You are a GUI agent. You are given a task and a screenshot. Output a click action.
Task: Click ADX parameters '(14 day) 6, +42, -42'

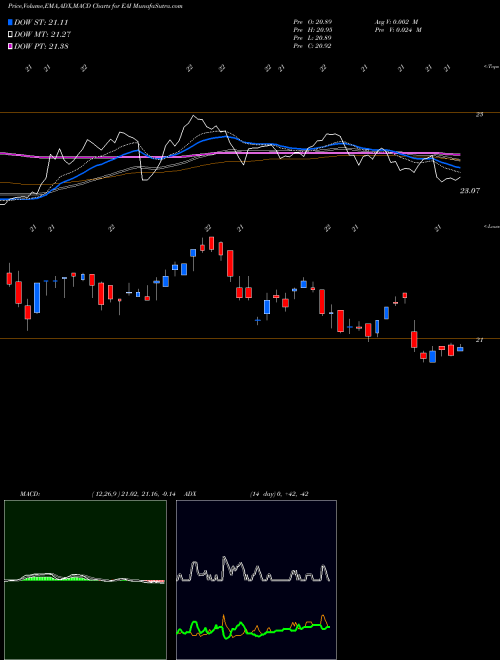[x=277, y=494]
